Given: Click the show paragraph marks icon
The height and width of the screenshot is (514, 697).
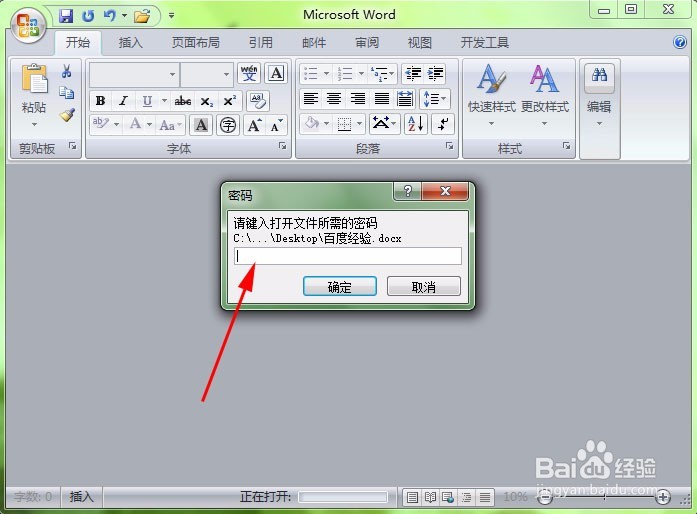Looking at the screenshot, I should (443, 123).
